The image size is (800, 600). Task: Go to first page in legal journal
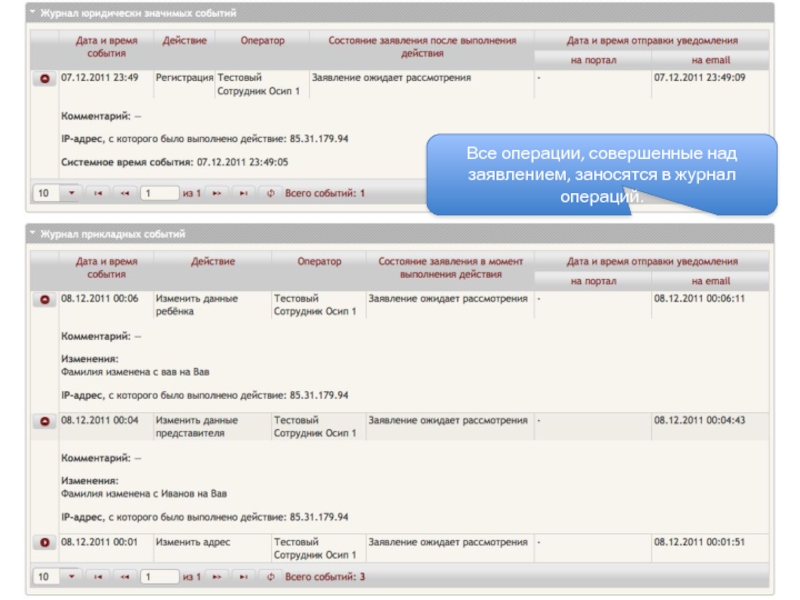tap(98, 193)
